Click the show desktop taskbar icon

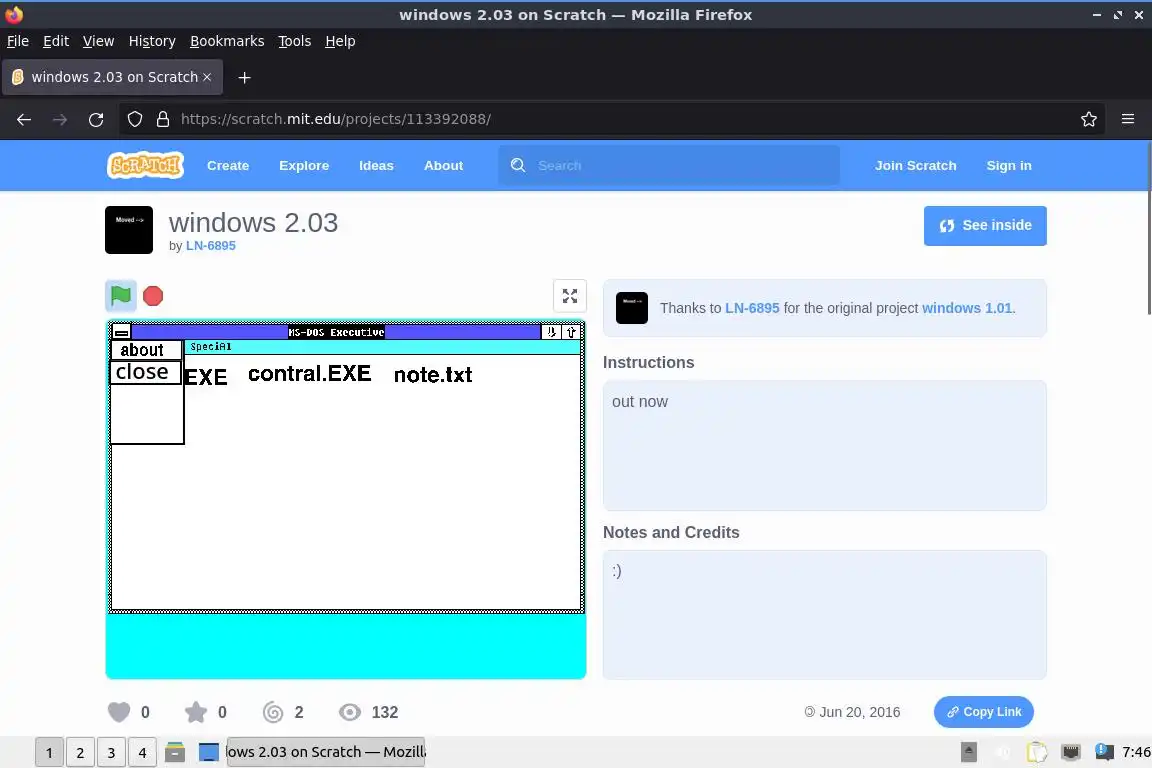pos(209,752)
